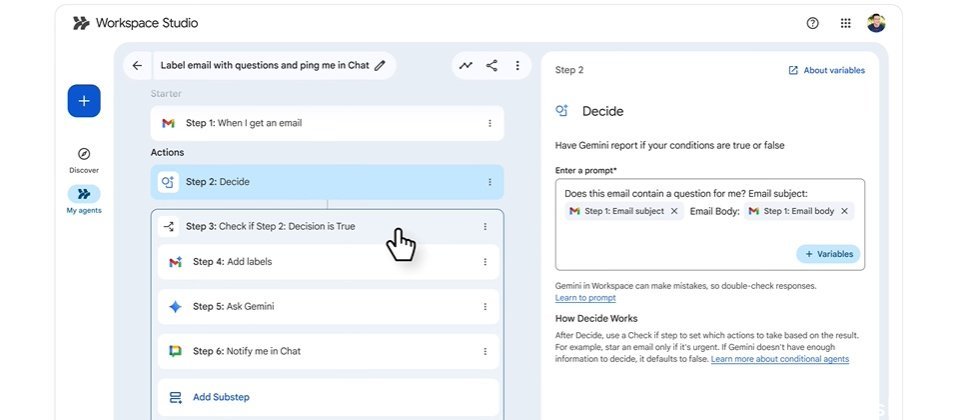The height and width of the screenshot is (420, 960).
Task: Open the Google apps grid launcher
Action: click(845, 23)
